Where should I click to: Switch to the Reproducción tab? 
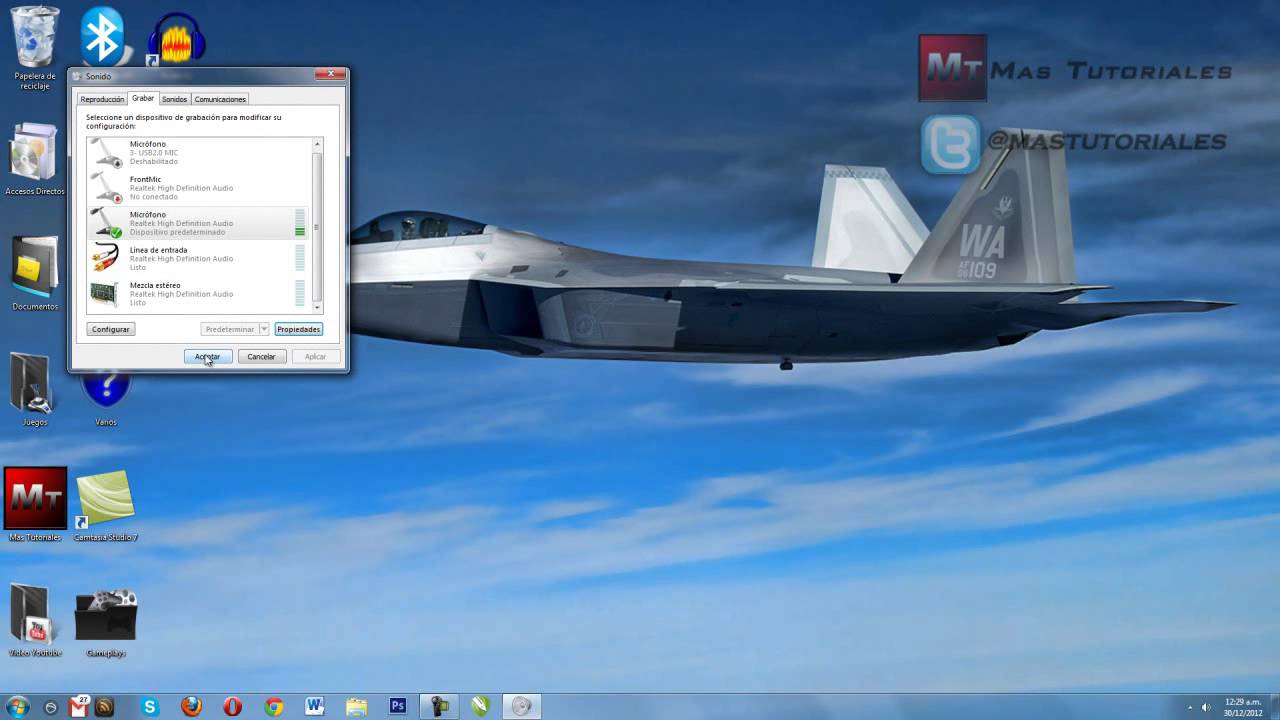(x=103, y=99)
